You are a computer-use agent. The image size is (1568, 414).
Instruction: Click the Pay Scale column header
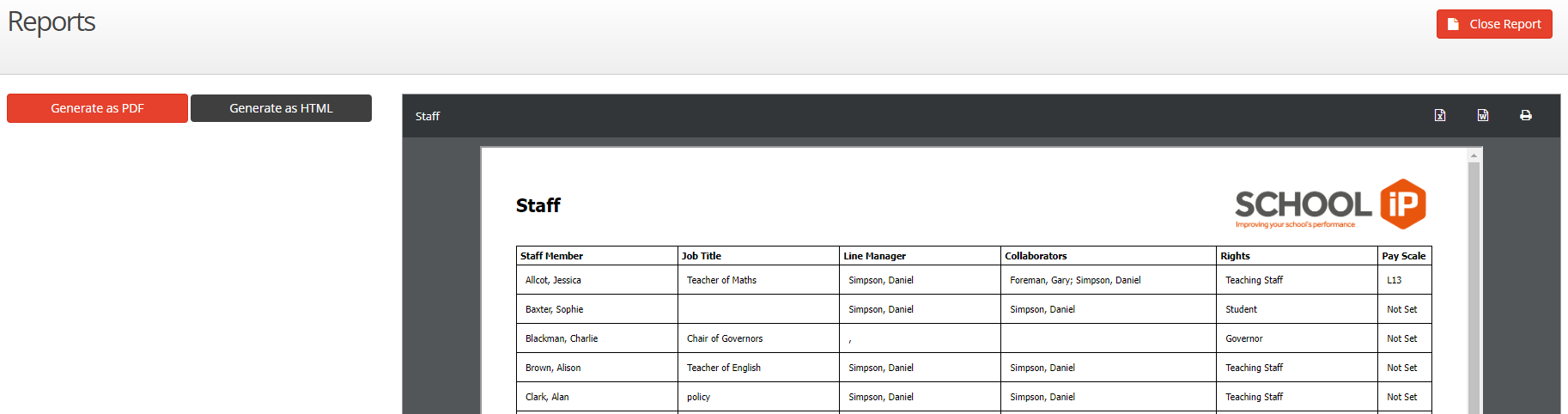point(1403,256)
